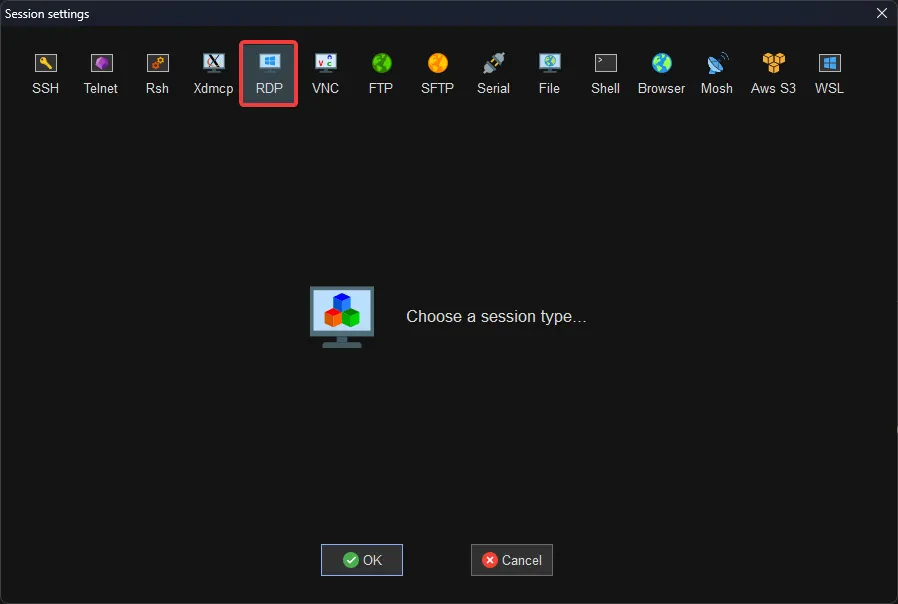Choose the Mosh satellite icon

tap(716, 74)
